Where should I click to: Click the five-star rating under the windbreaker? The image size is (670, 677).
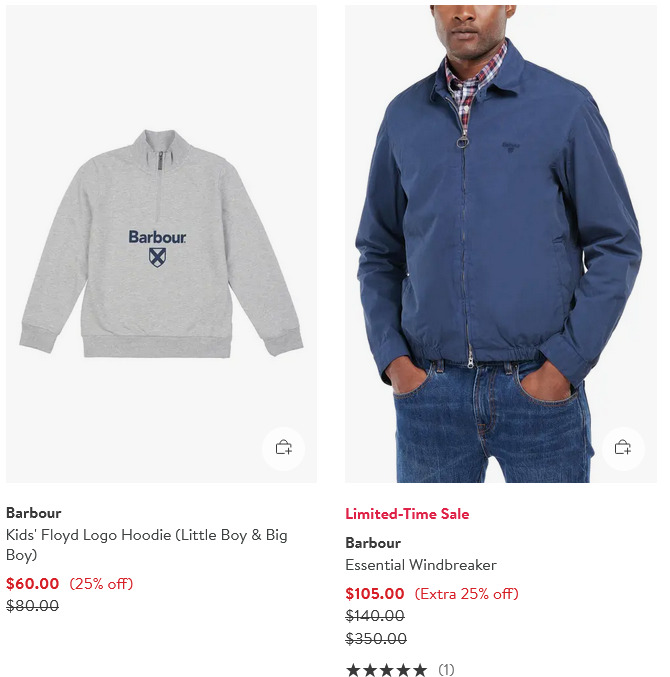coord(386,670)
